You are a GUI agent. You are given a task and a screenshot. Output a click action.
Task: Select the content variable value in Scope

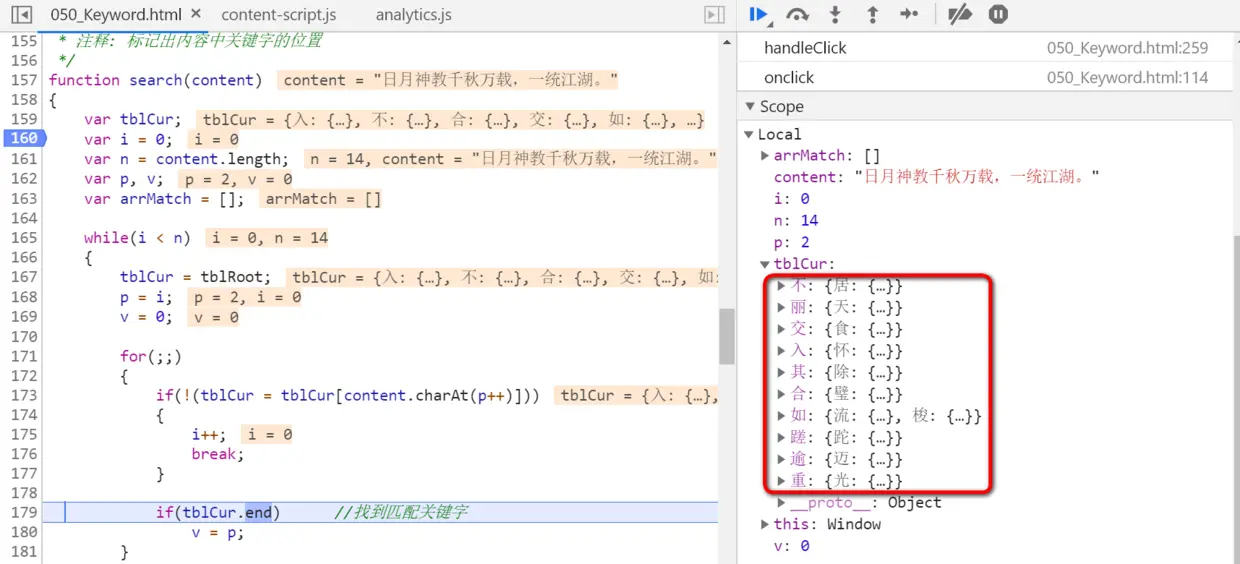[977, 177]
